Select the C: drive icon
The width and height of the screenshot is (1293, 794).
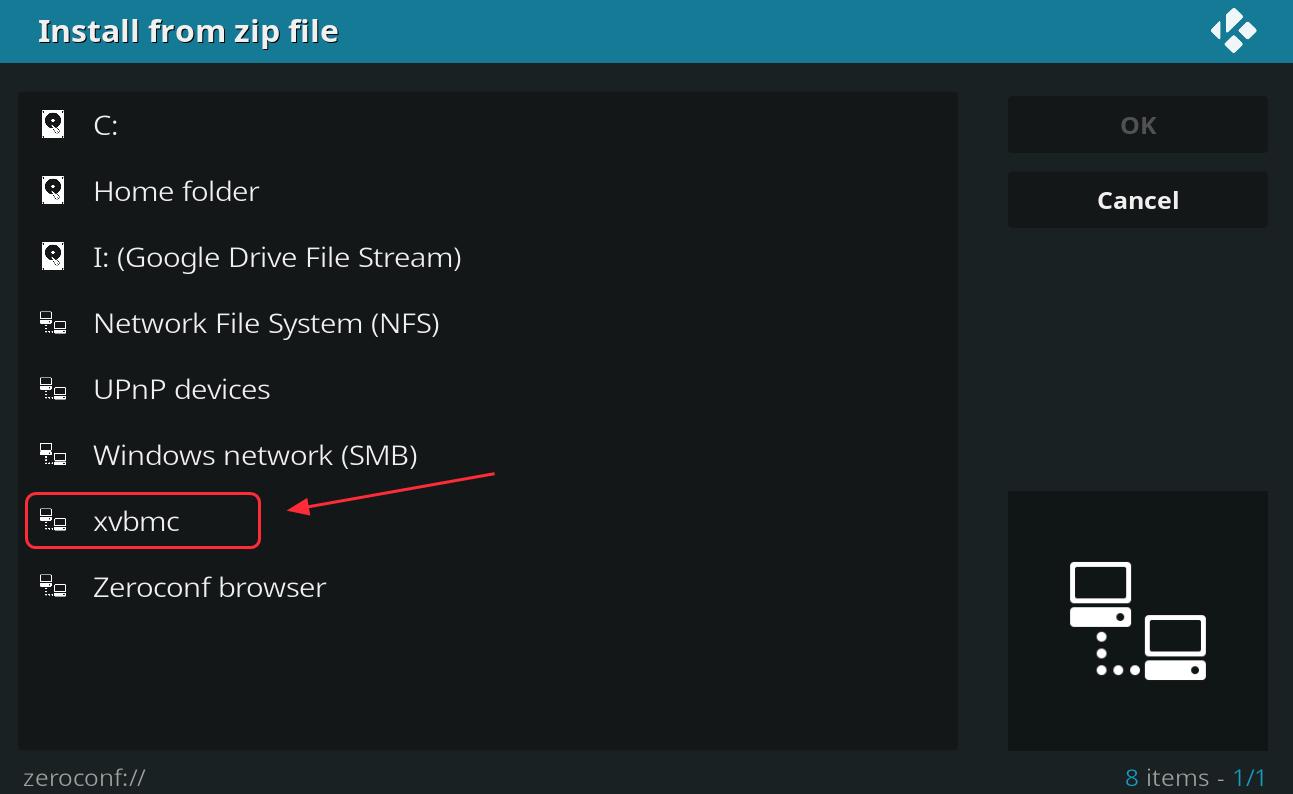[53, 124]
